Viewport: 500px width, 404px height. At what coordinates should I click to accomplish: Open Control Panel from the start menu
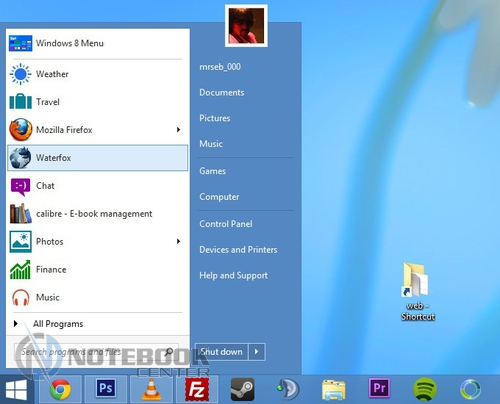pyautogui.click(x=226, y=224)
